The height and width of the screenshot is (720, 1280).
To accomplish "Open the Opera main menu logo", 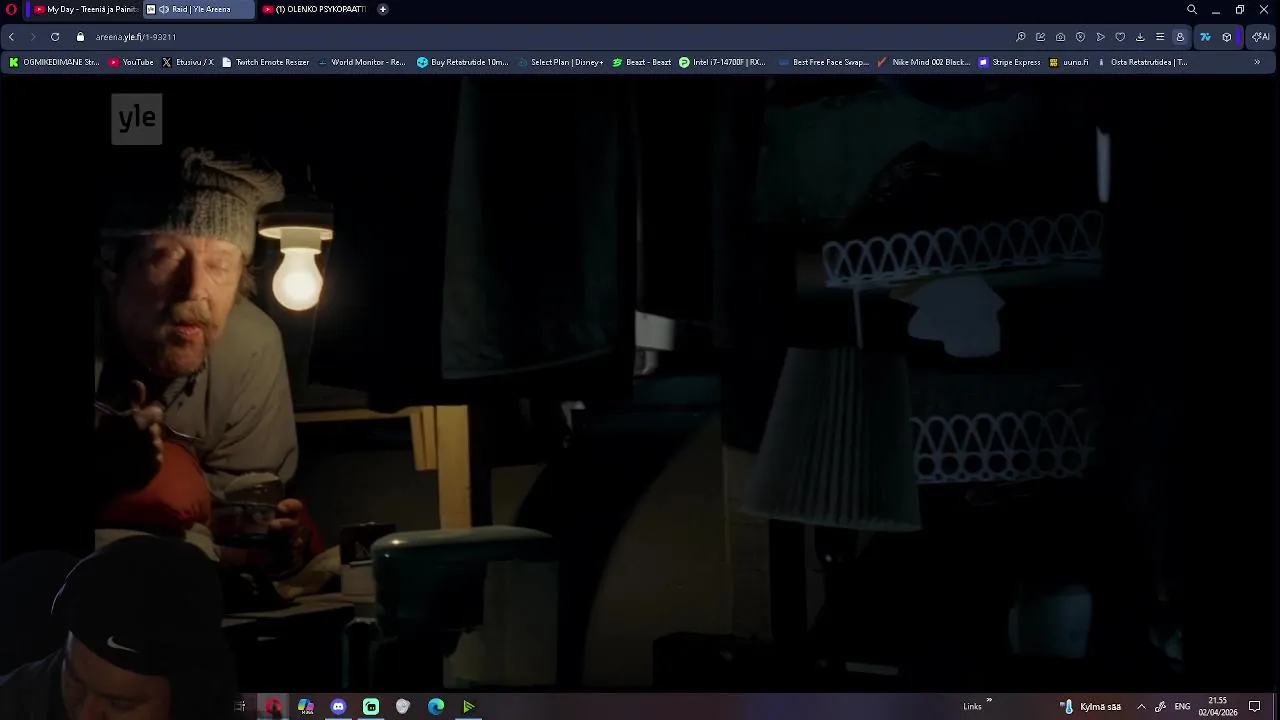I will pos(11,9).
